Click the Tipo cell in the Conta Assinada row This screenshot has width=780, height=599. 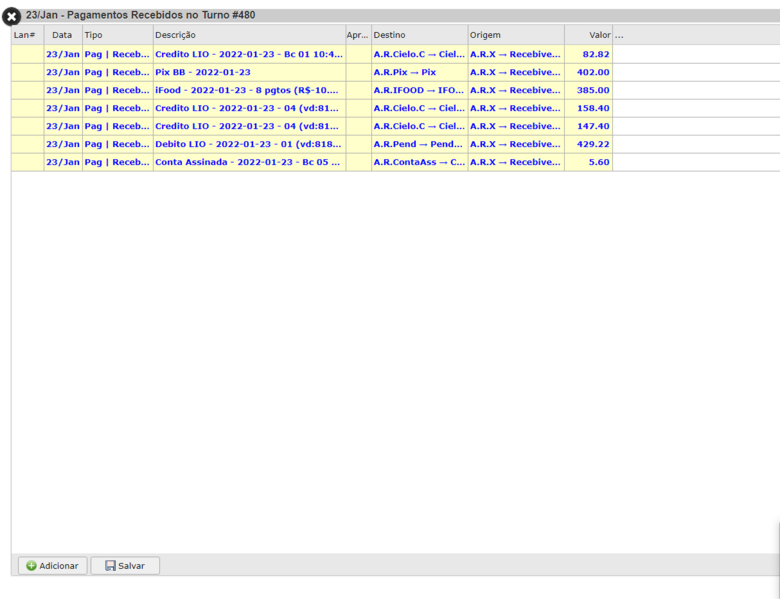coord(117,162)
